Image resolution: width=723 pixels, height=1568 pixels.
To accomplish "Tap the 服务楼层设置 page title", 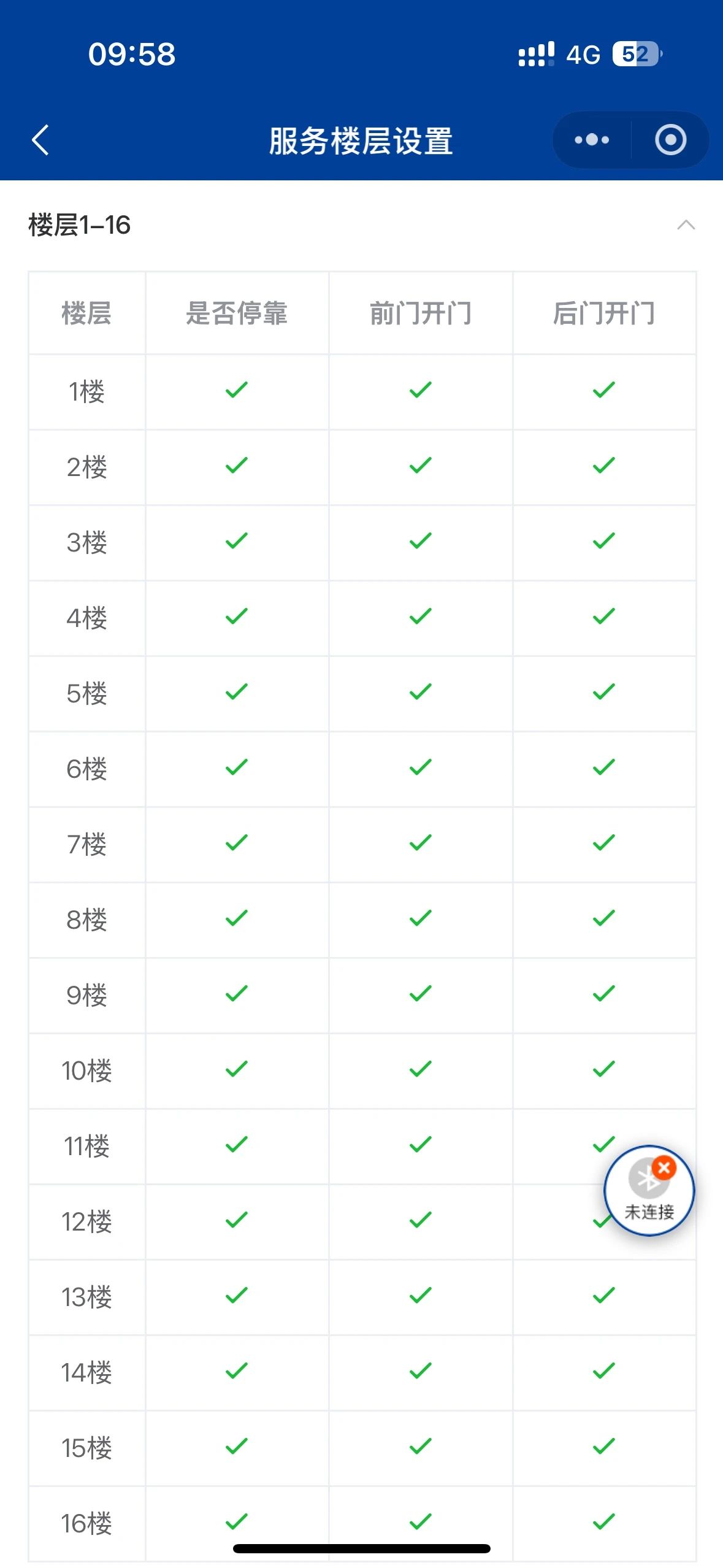I will (x=361, y=140).
